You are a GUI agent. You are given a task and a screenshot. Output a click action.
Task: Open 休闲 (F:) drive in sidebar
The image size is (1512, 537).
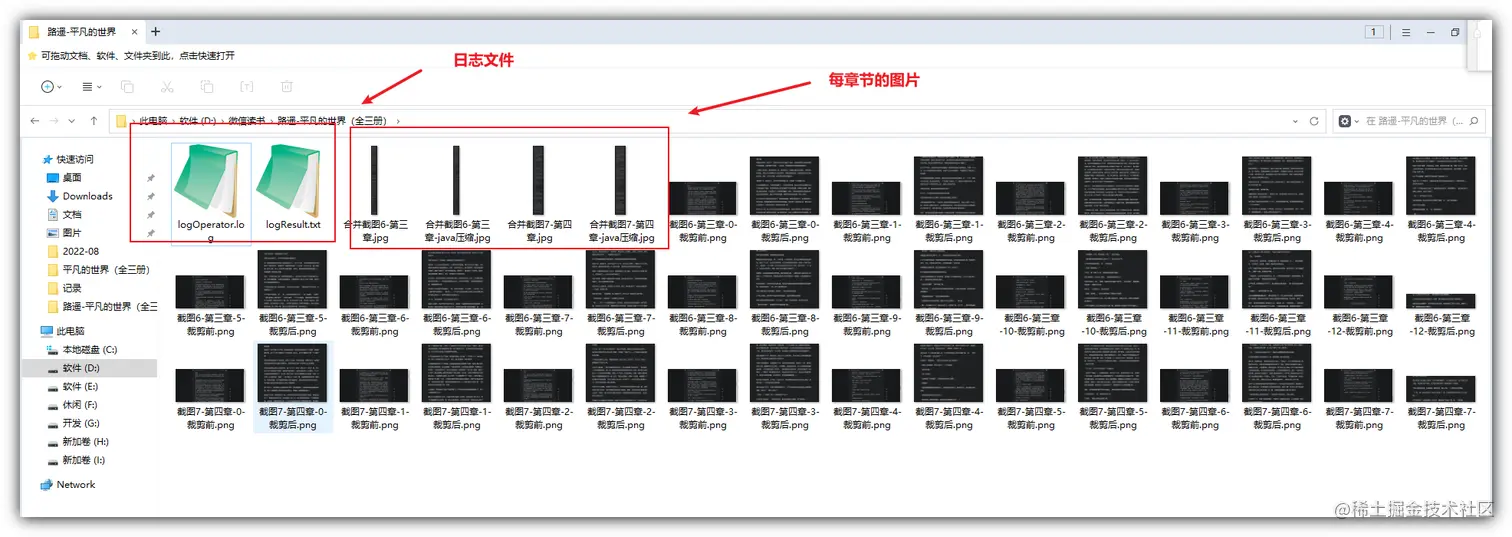(x=73, y=405)
